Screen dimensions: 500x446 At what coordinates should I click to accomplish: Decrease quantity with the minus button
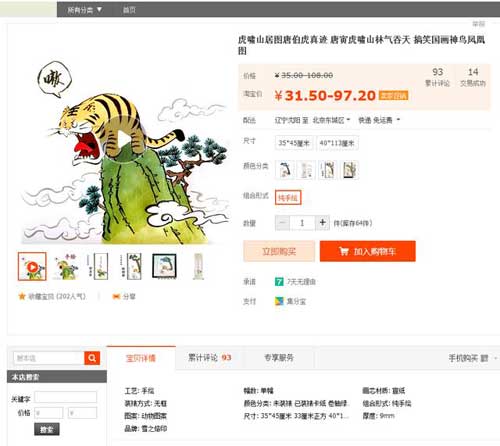(282, 223)
